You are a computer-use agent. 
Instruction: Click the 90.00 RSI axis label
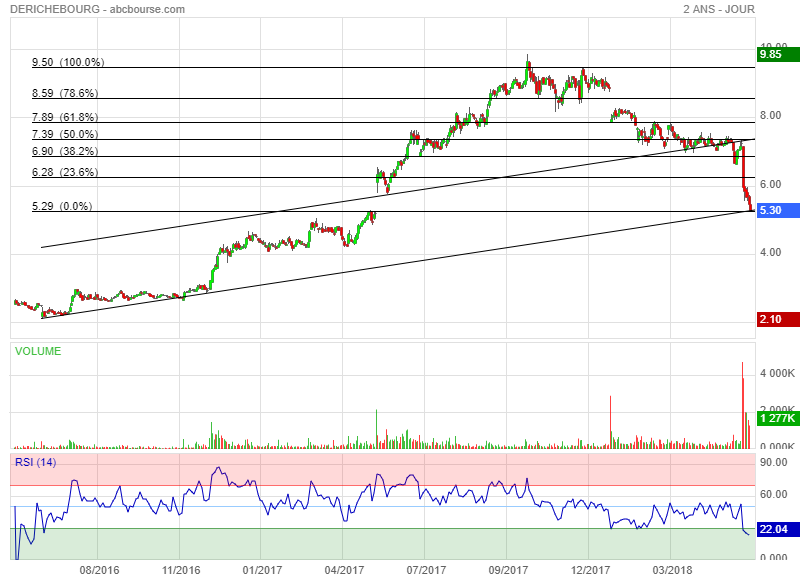[x=773, y=462]
